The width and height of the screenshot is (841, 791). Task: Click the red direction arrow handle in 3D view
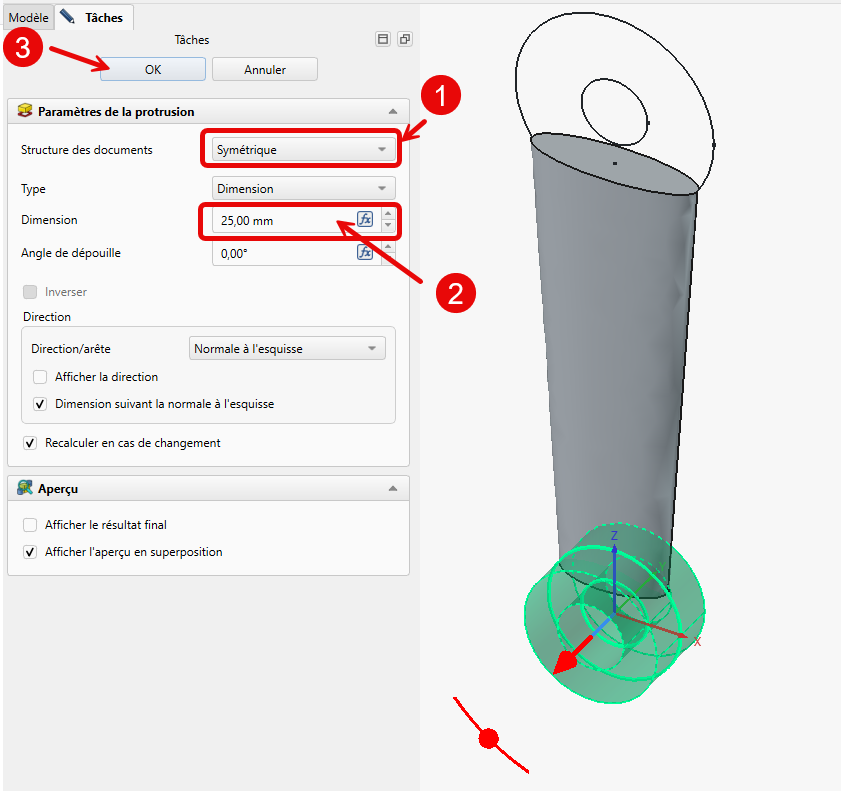coord(568,661)
